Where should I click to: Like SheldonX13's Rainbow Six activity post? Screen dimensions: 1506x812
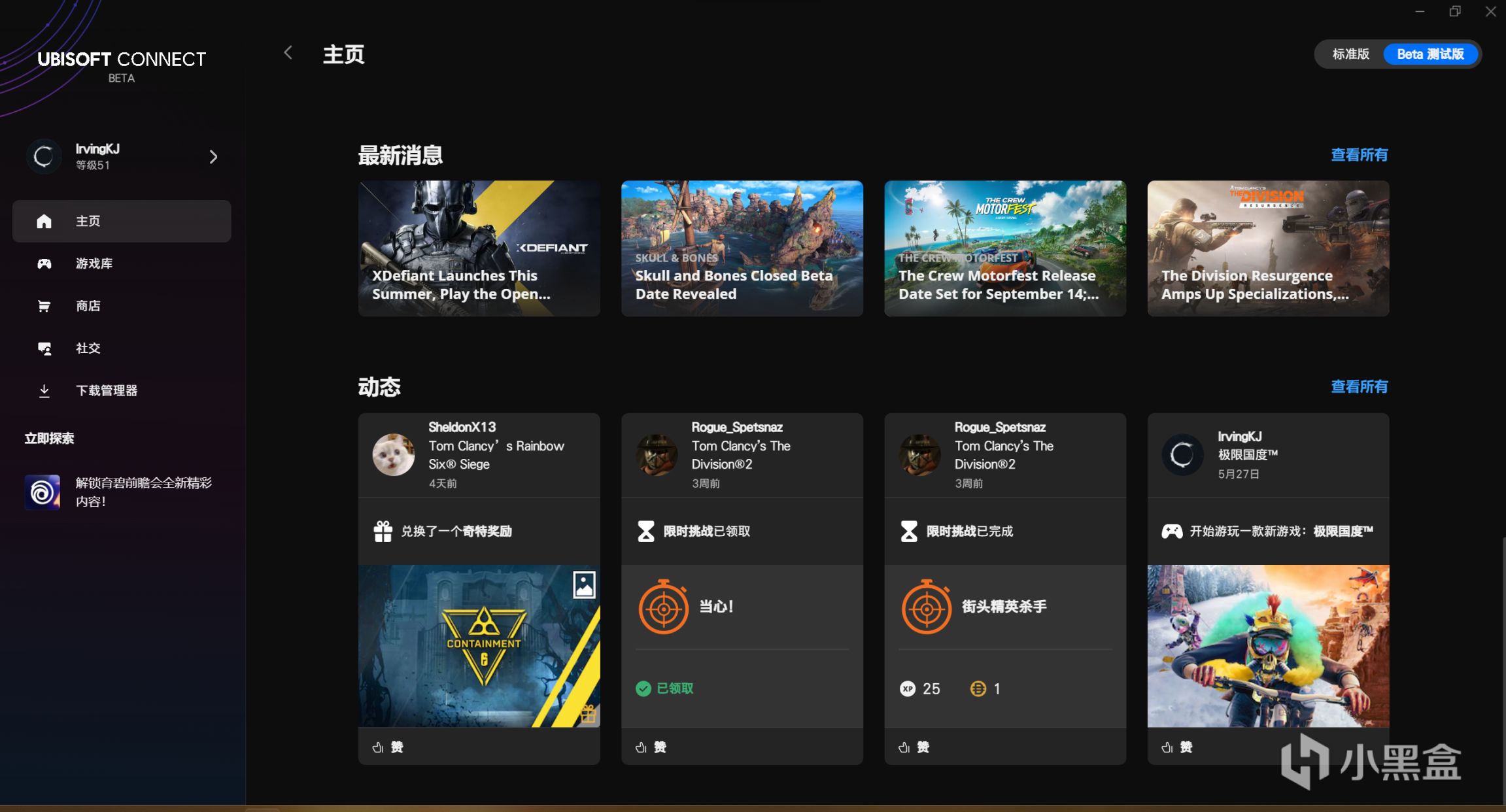388,747
